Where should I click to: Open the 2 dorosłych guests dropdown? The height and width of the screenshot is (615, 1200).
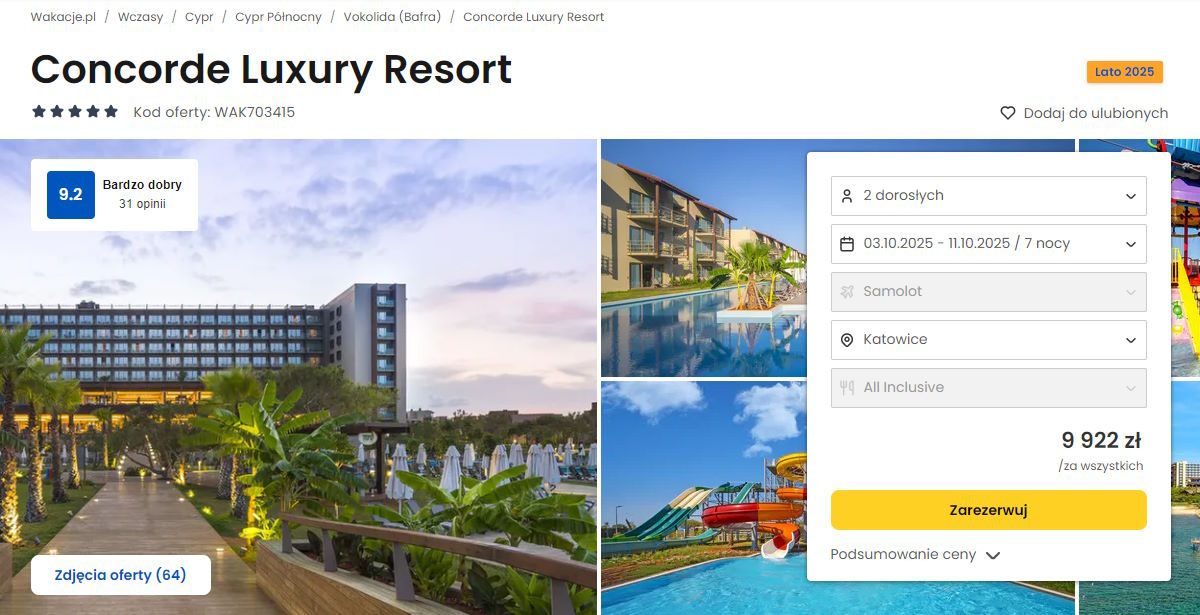[989, 196]
